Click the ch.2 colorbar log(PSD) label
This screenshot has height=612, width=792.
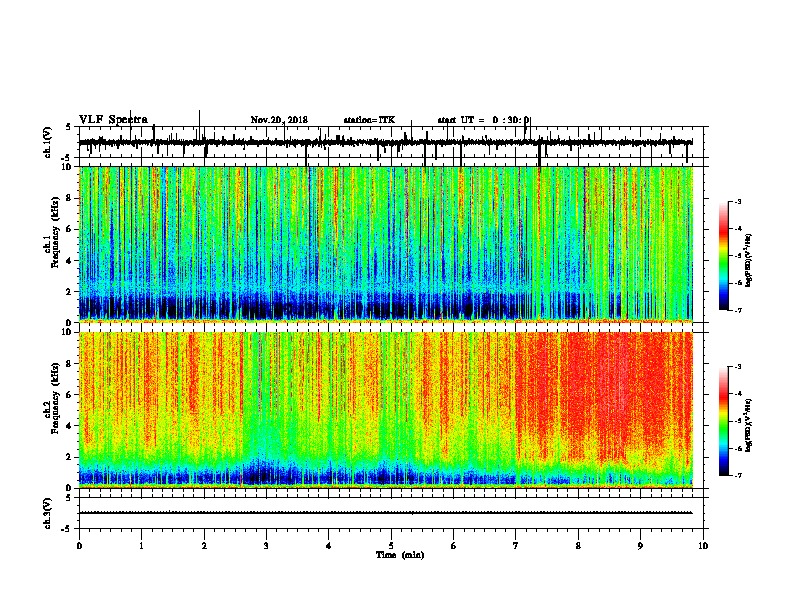coord(748,425)
